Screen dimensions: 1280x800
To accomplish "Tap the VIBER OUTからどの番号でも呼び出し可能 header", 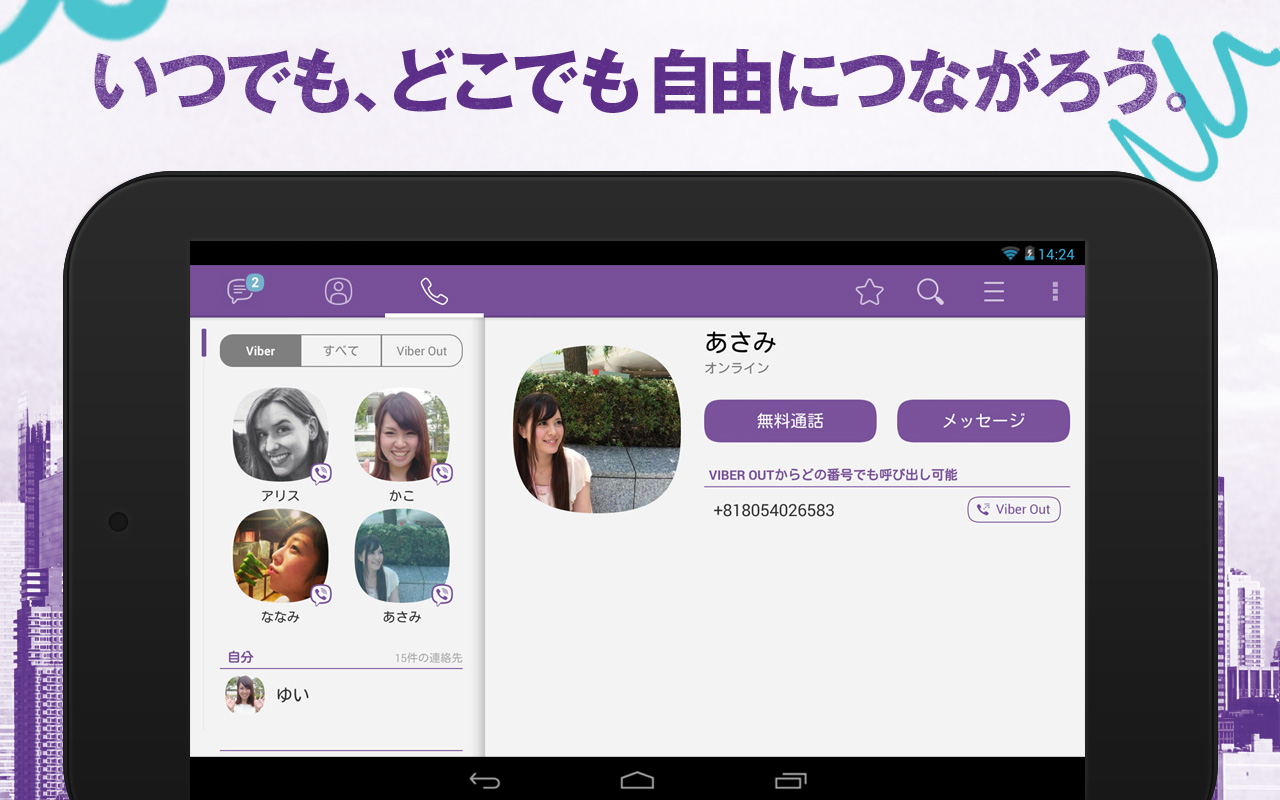I will [x=833, y=475].
